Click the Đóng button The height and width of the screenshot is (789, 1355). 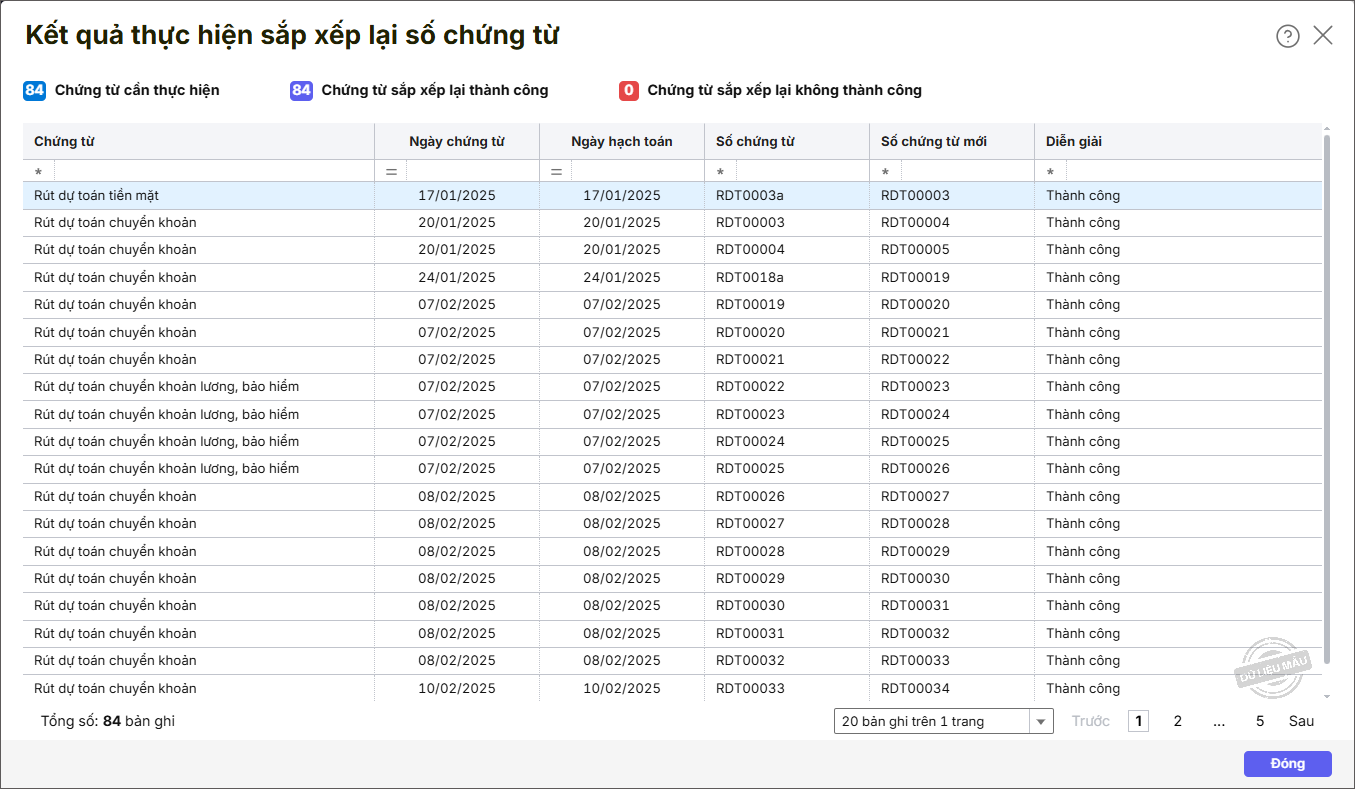pos(1287,763)
